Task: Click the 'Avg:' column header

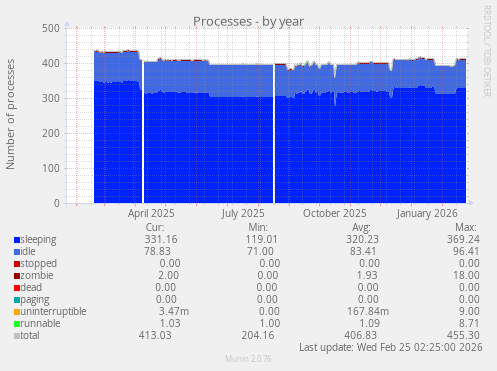Action: click(361, 227)
